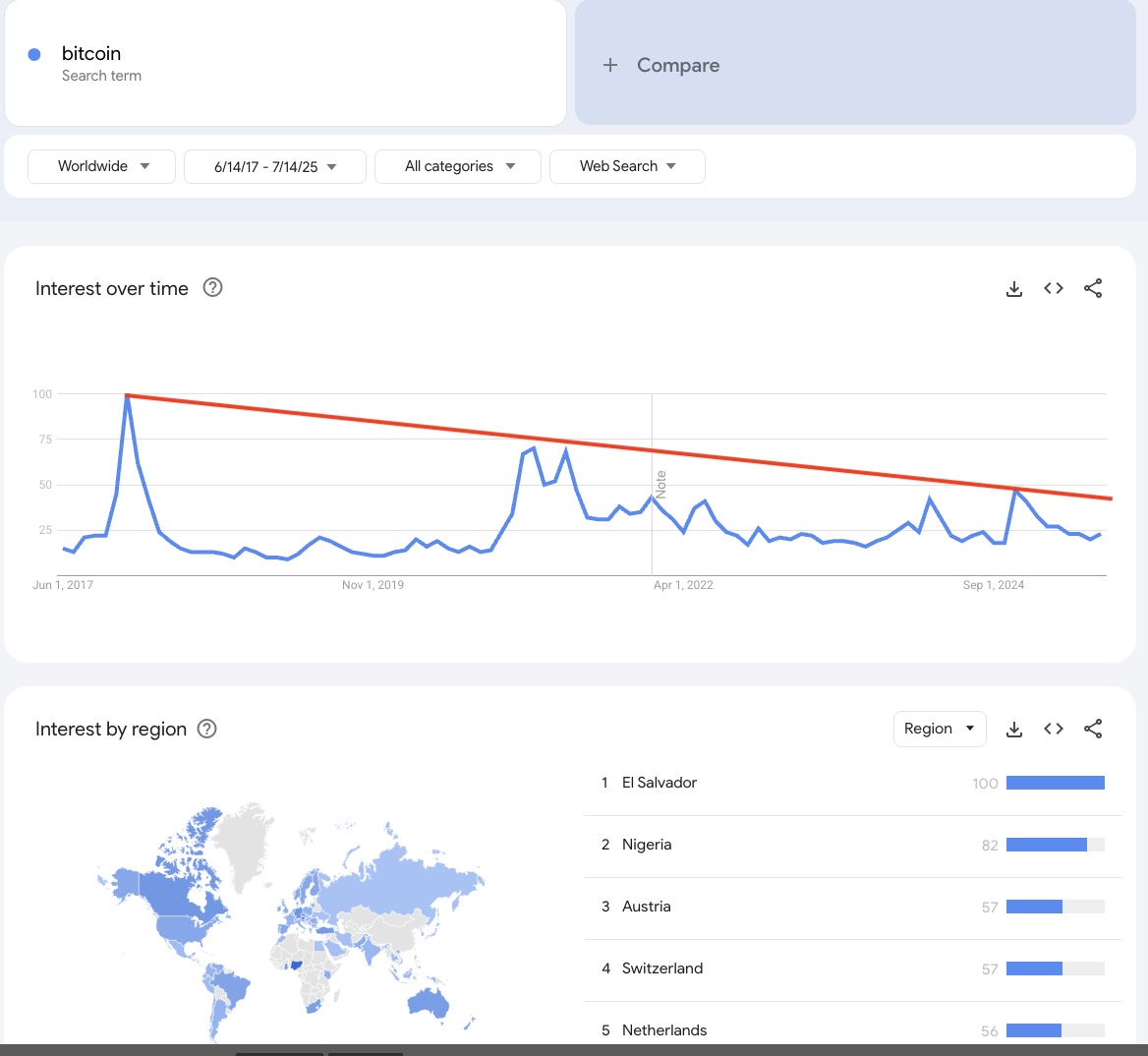Click the Apr 1, 2022 axis label
The image size is (1148, 1056).
click(683, 585)
